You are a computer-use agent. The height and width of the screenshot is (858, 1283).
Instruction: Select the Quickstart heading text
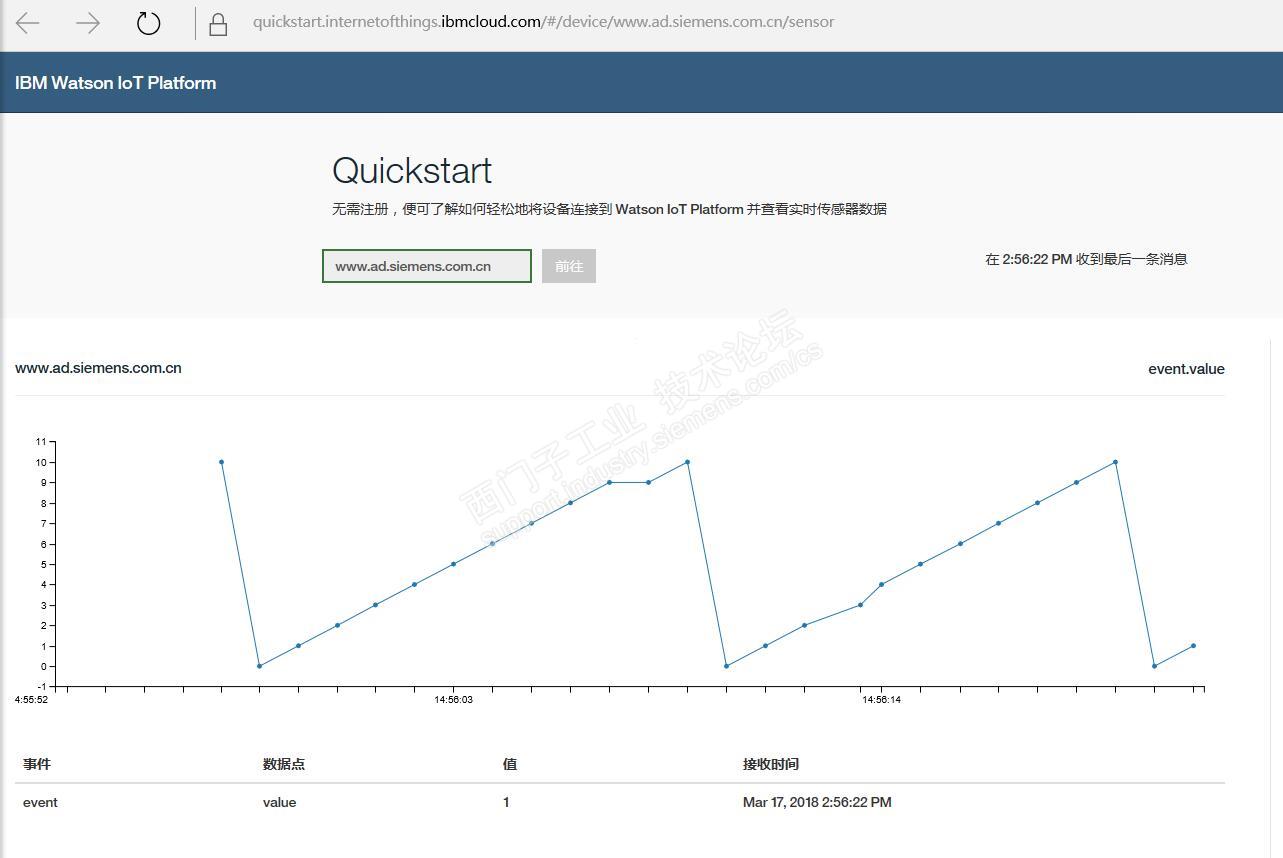click(412, 170)
